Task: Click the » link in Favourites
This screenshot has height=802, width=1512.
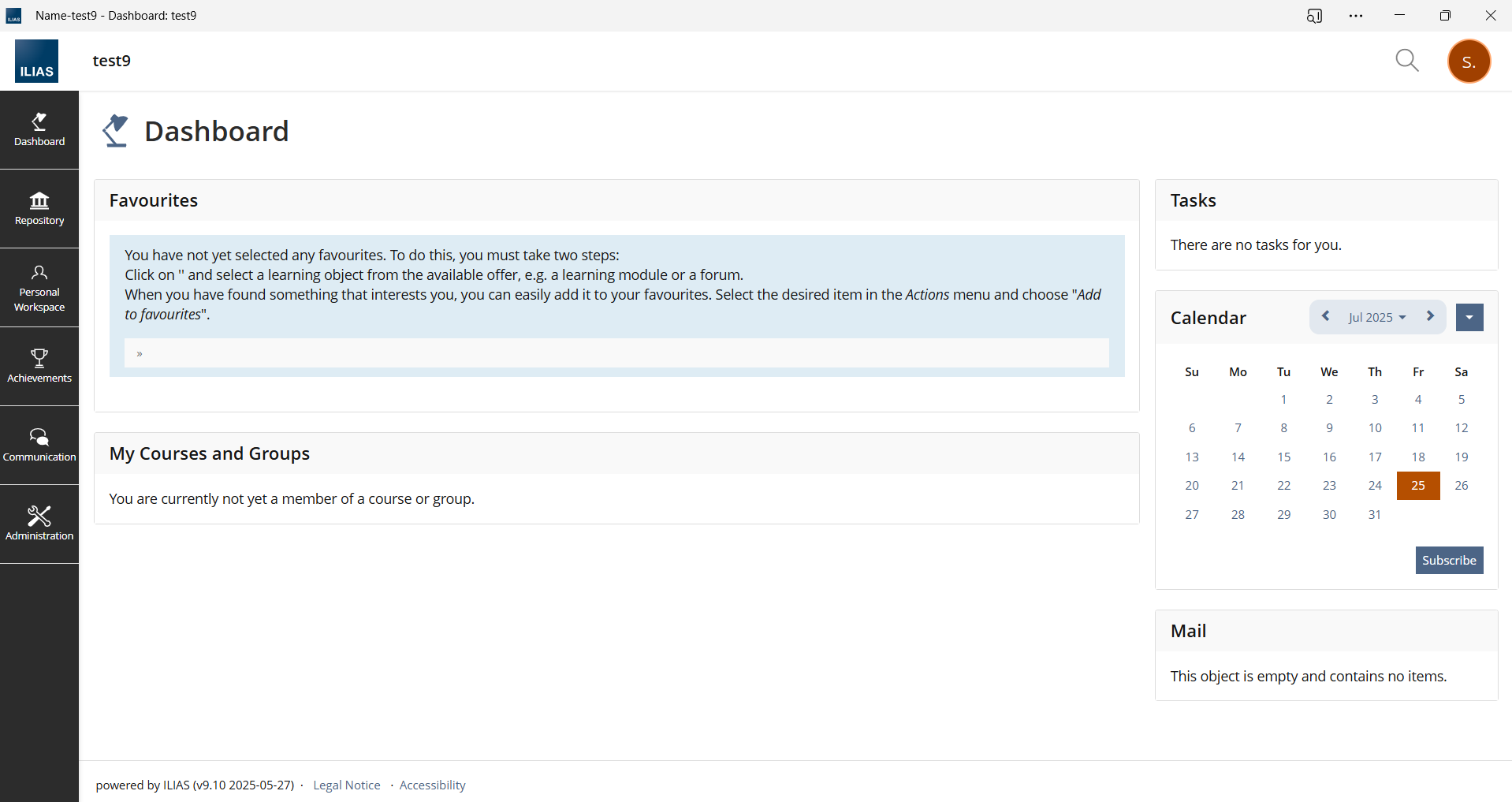Action: coord(140,353)
